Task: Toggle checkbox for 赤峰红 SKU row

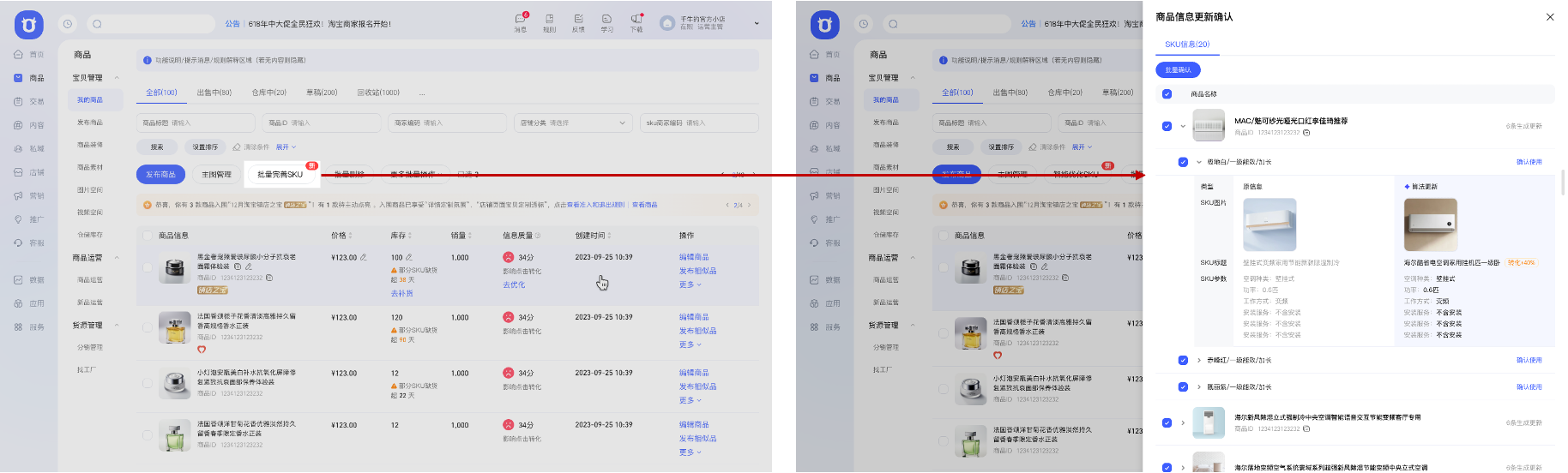Action: [x=1183, y=361]
